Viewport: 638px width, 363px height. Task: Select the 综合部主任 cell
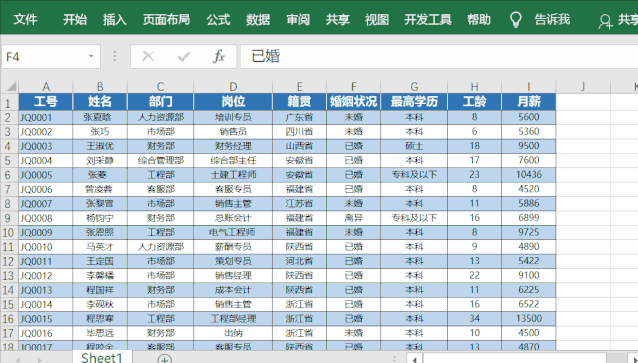tap(233, 160)
